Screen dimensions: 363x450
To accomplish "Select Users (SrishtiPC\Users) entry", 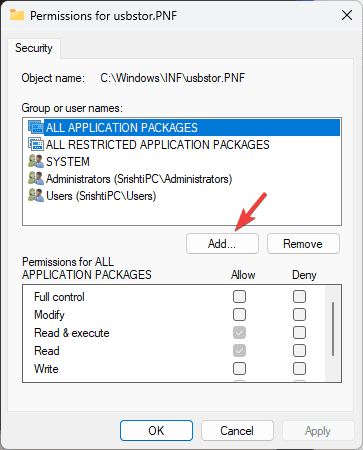I will (101, 196).
